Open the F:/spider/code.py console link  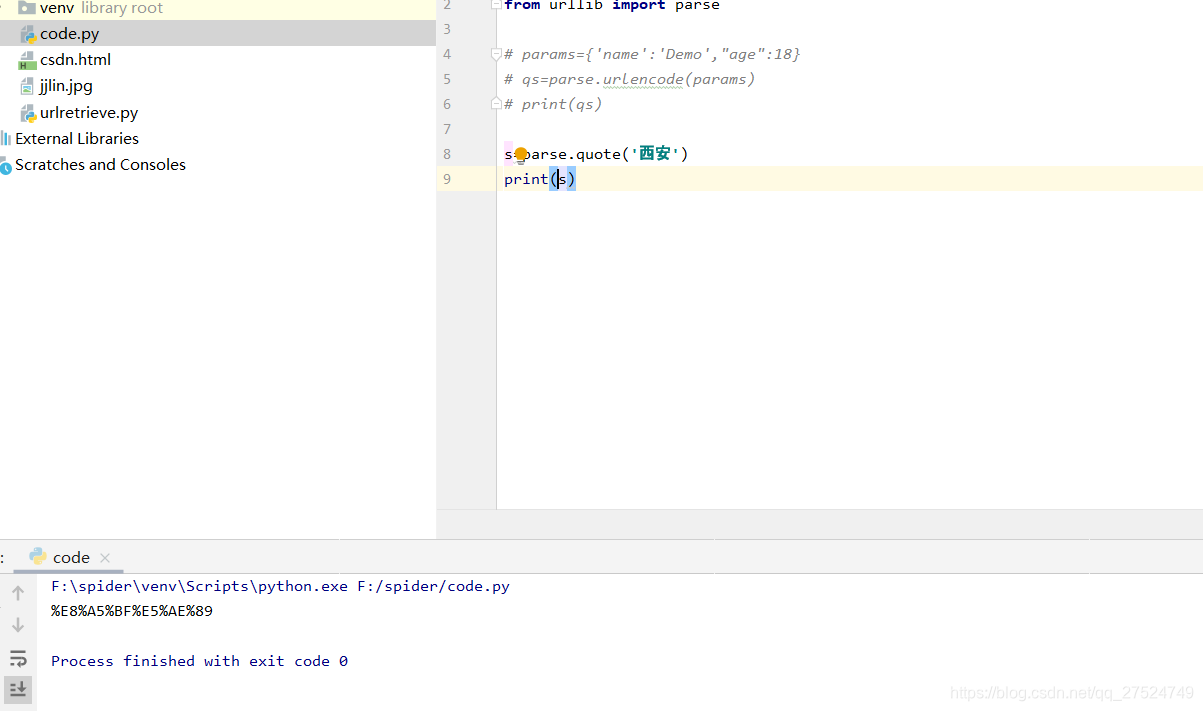click(432, 586)
